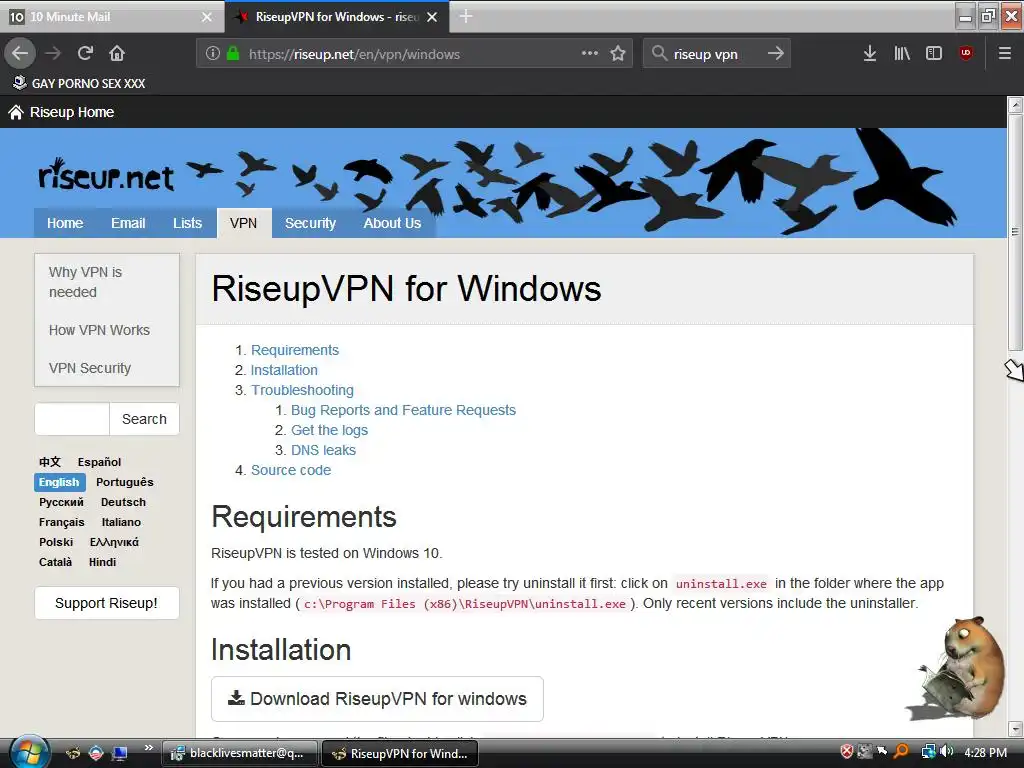
Task: Open the downloads arrow in toolbar
Action: click(870, 54)
